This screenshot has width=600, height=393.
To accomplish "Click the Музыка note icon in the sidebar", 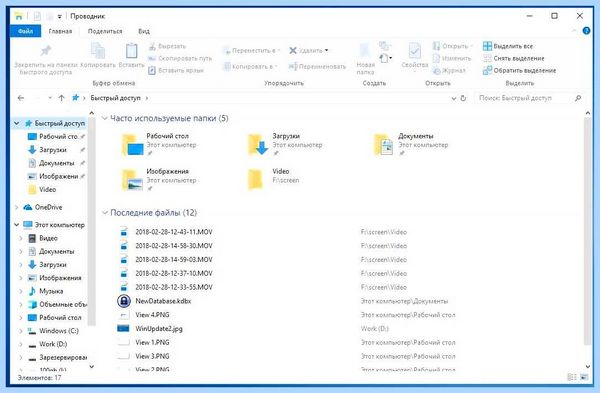I will coord(32,291).
